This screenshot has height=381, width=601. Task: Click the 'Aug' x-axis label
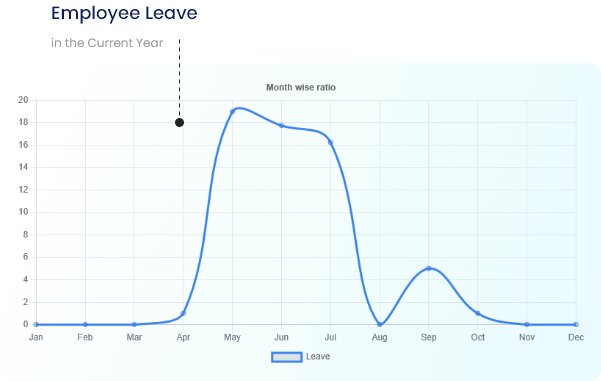pyautogui.click(x=379, y=337)
